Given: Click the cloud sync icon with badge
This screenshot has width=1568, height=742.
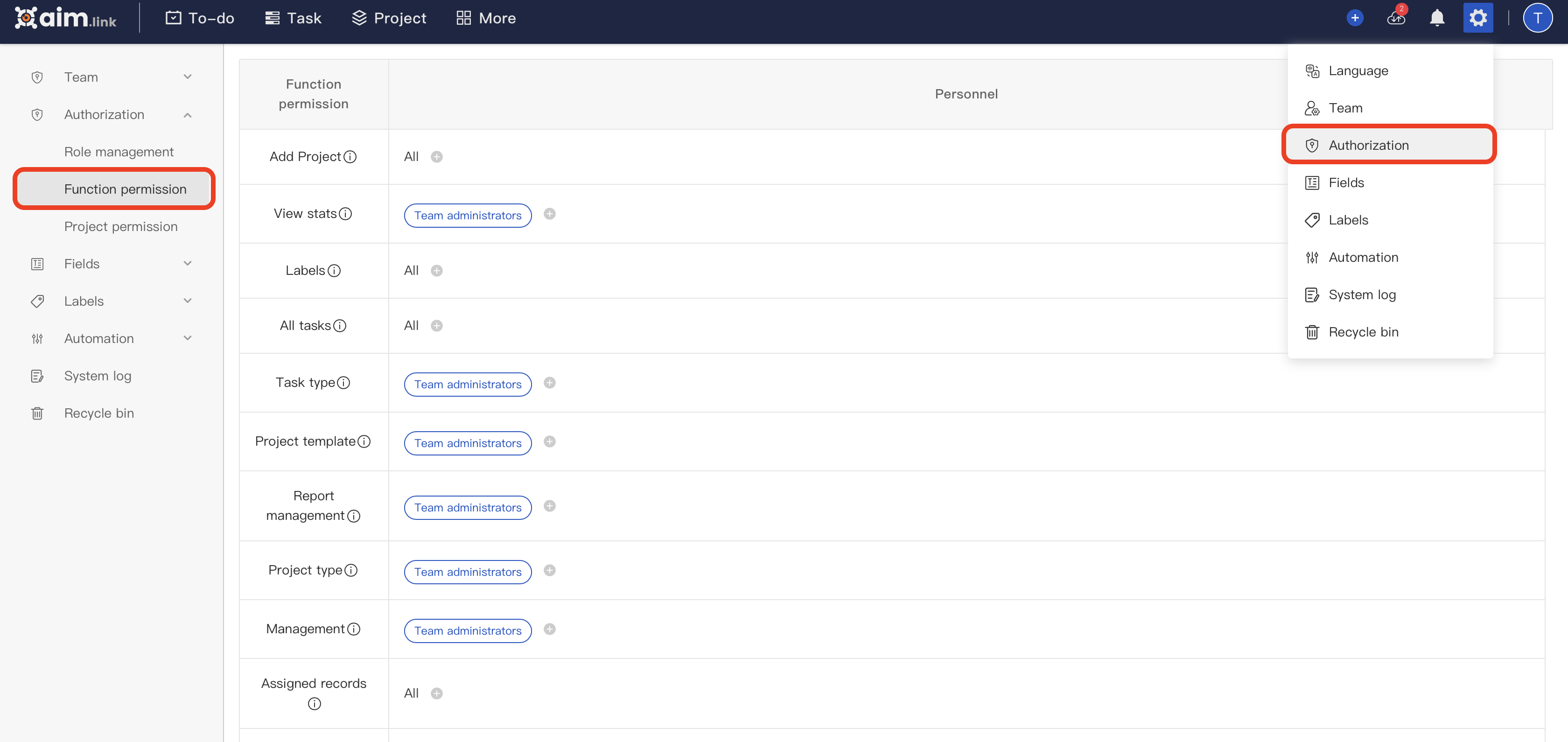Looking at the screenshot, I should 1396,18.
